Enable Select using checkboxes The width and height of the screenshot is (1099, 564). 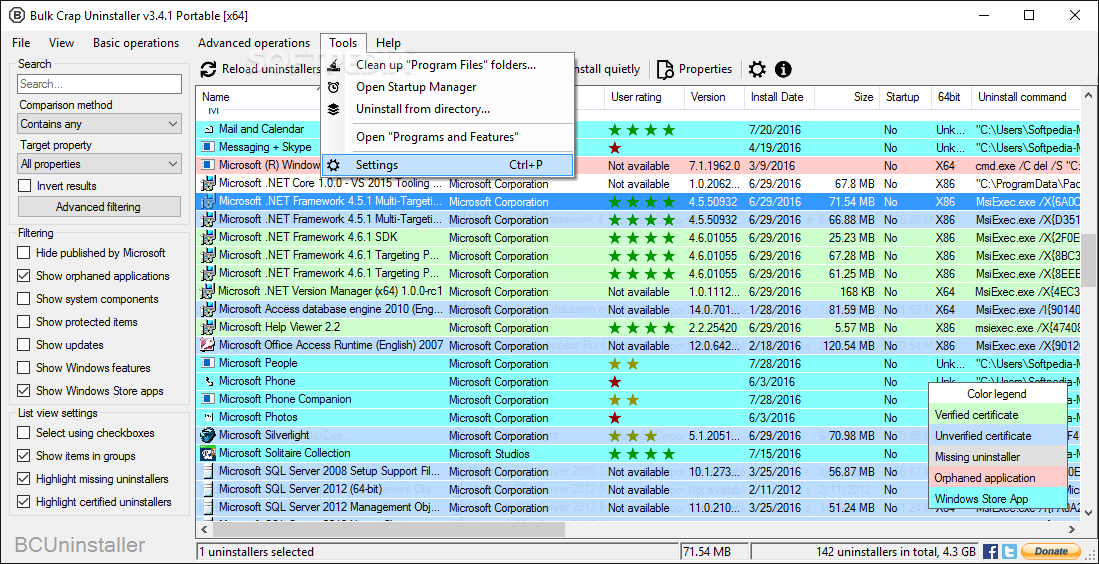coord(24,433)
